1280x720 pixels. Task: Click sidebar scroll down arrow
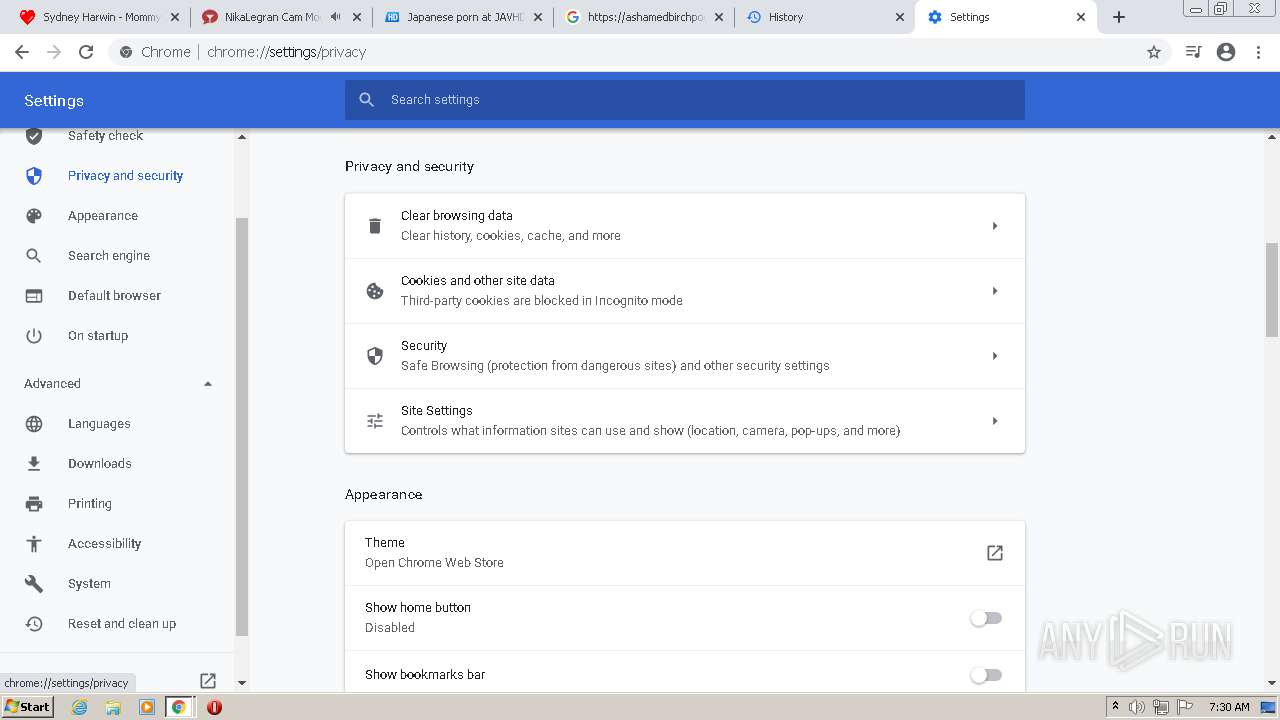[241, 683]
